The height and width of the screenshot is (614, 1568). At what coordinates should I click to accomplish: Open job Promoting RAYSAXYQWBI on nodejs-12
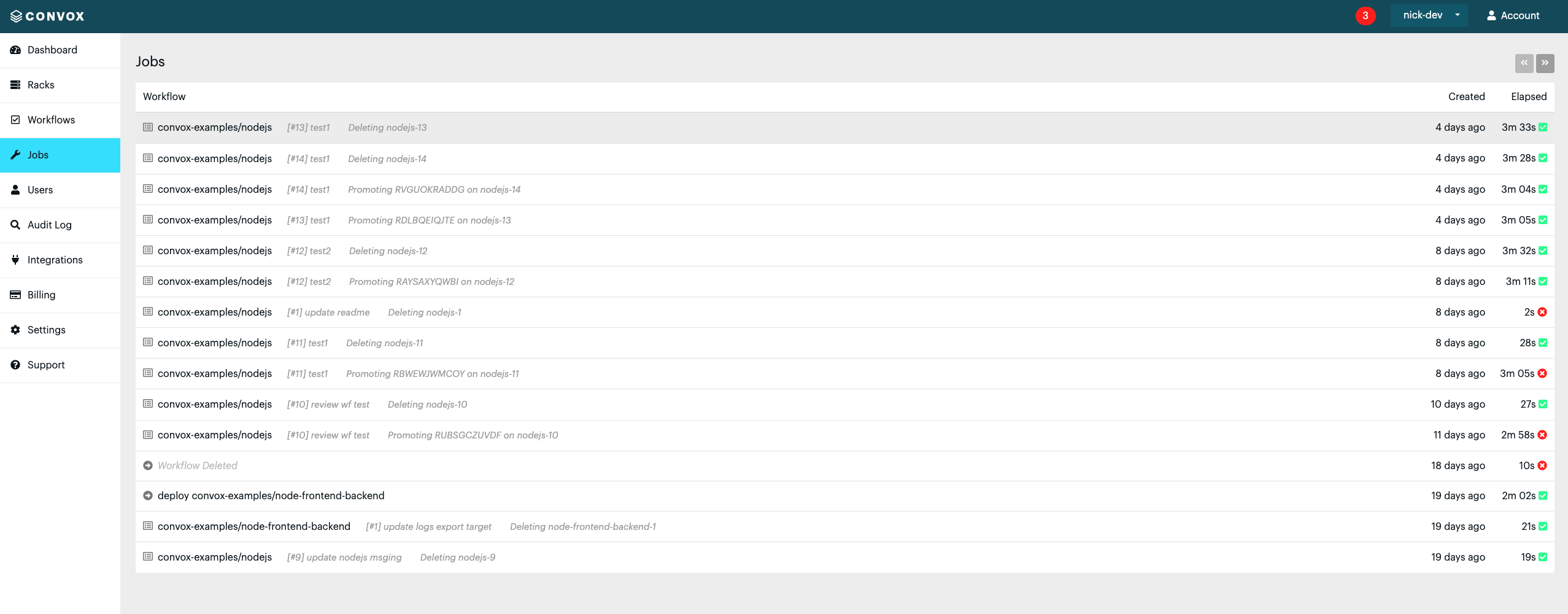coord(845,282)
